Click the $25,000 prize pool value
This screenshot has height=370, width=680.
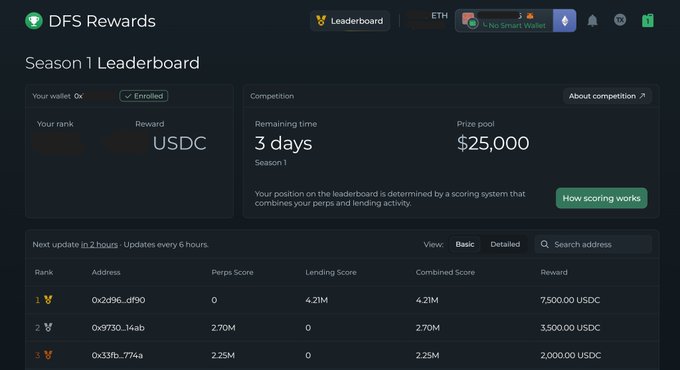point(493,143)
